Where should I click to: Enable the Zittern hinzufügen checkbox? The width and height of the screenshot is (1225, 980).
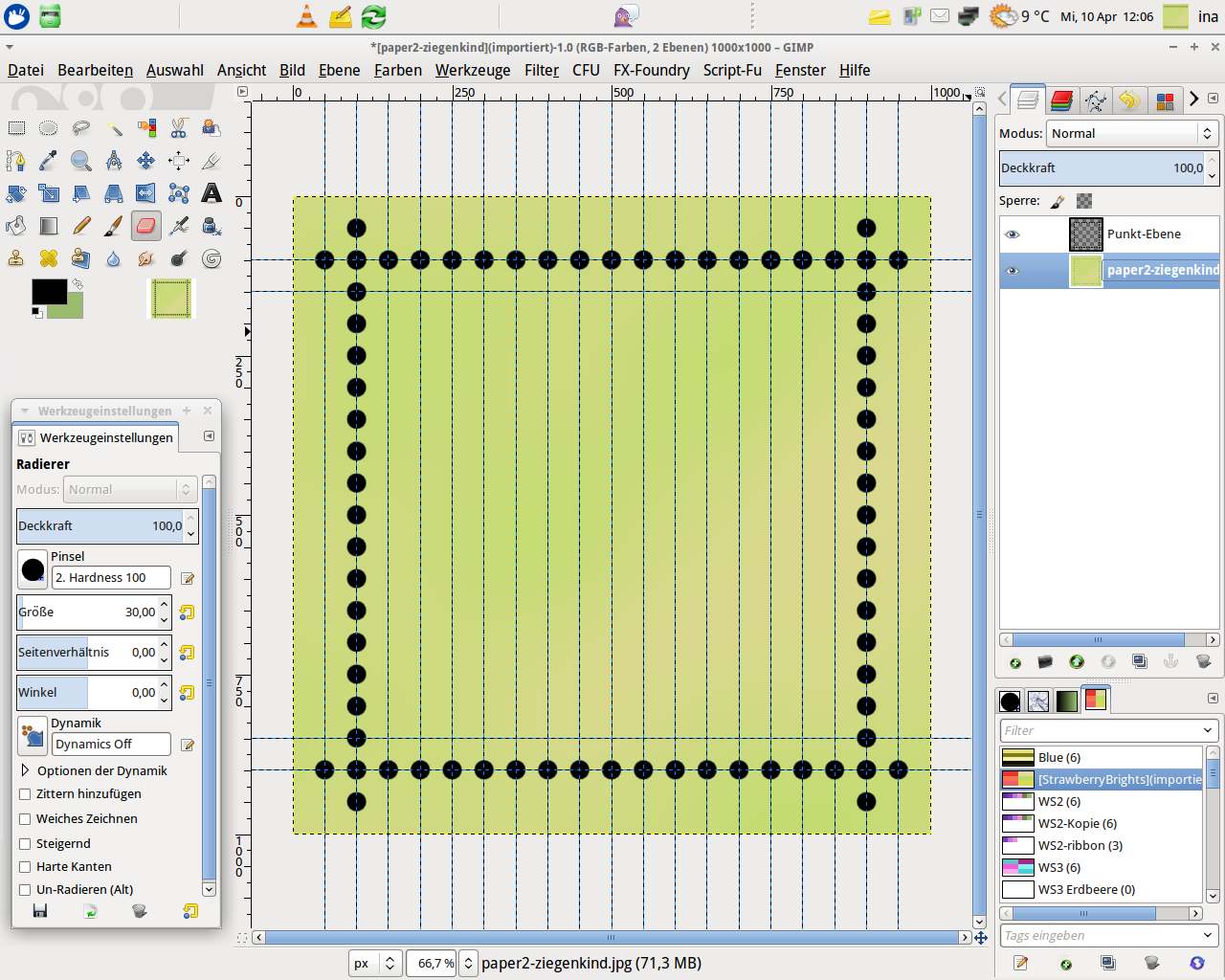tap(26, 794)
